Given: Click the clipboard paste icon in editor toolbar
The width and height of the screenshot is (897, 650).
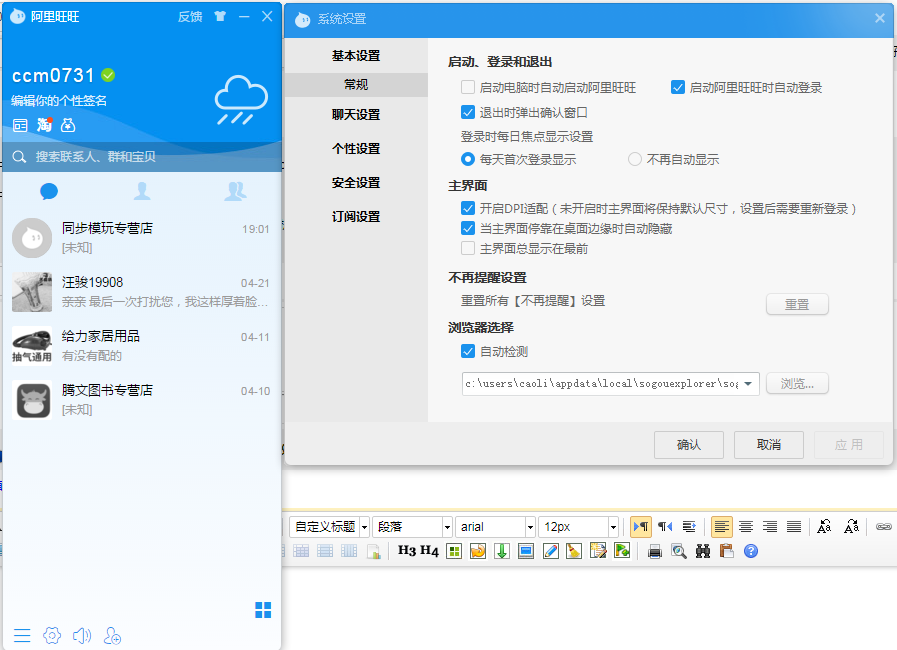Looking at the screenshot, I should [727, 551].
